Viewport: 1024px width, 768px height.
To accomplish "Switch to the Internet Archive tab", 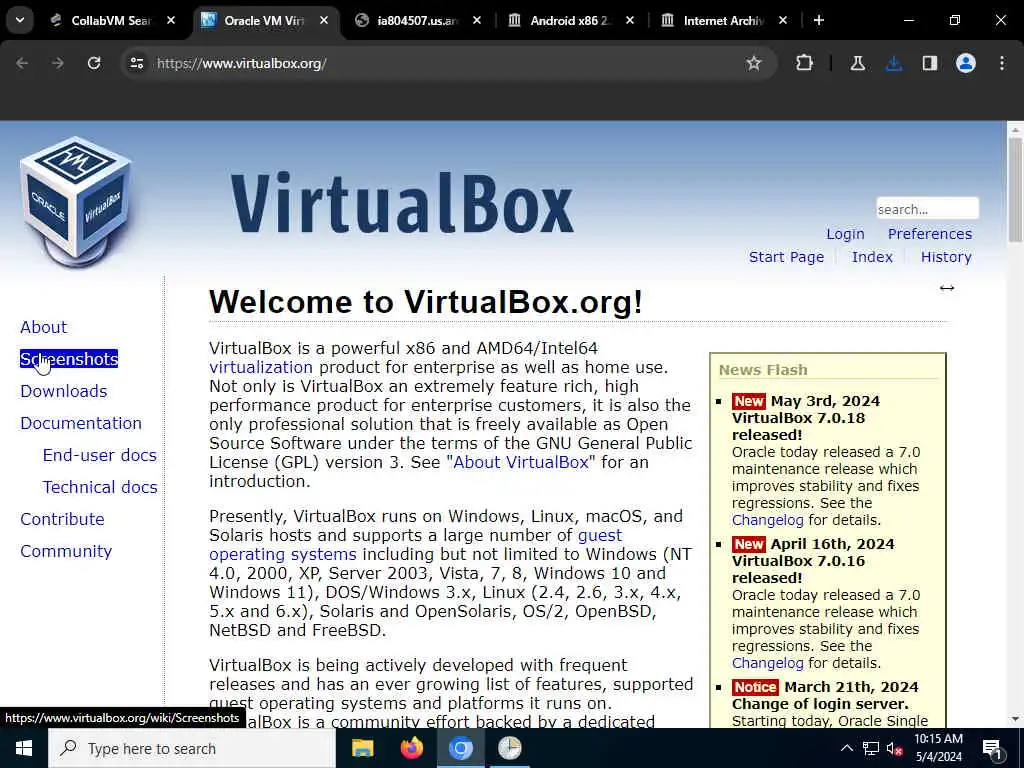I will pyautogui.click(x=724, y=21).
